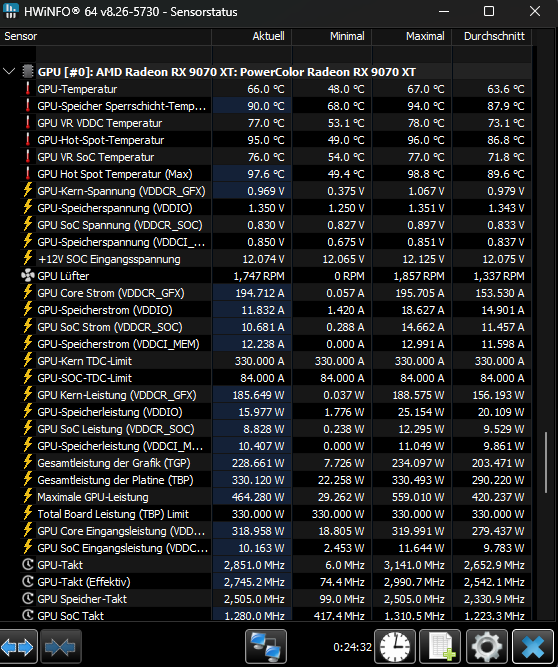Select GPU SoC Leistung (VDDCR_SOC) label
The image size is (558, 667).
[x=116, y=429]
